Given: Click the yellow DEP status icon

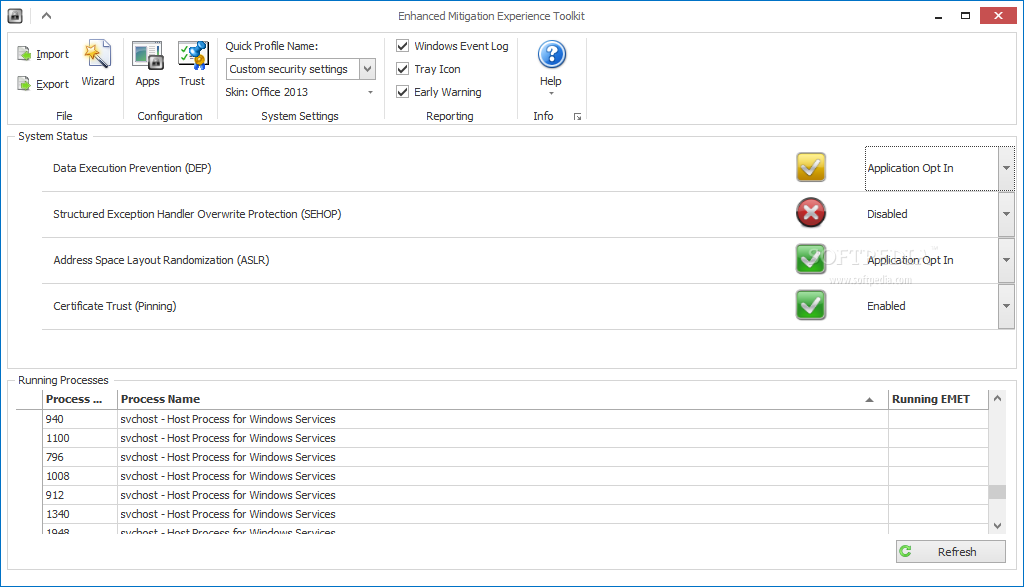Looking at the screenshot, I should click(x=810, y=167).
